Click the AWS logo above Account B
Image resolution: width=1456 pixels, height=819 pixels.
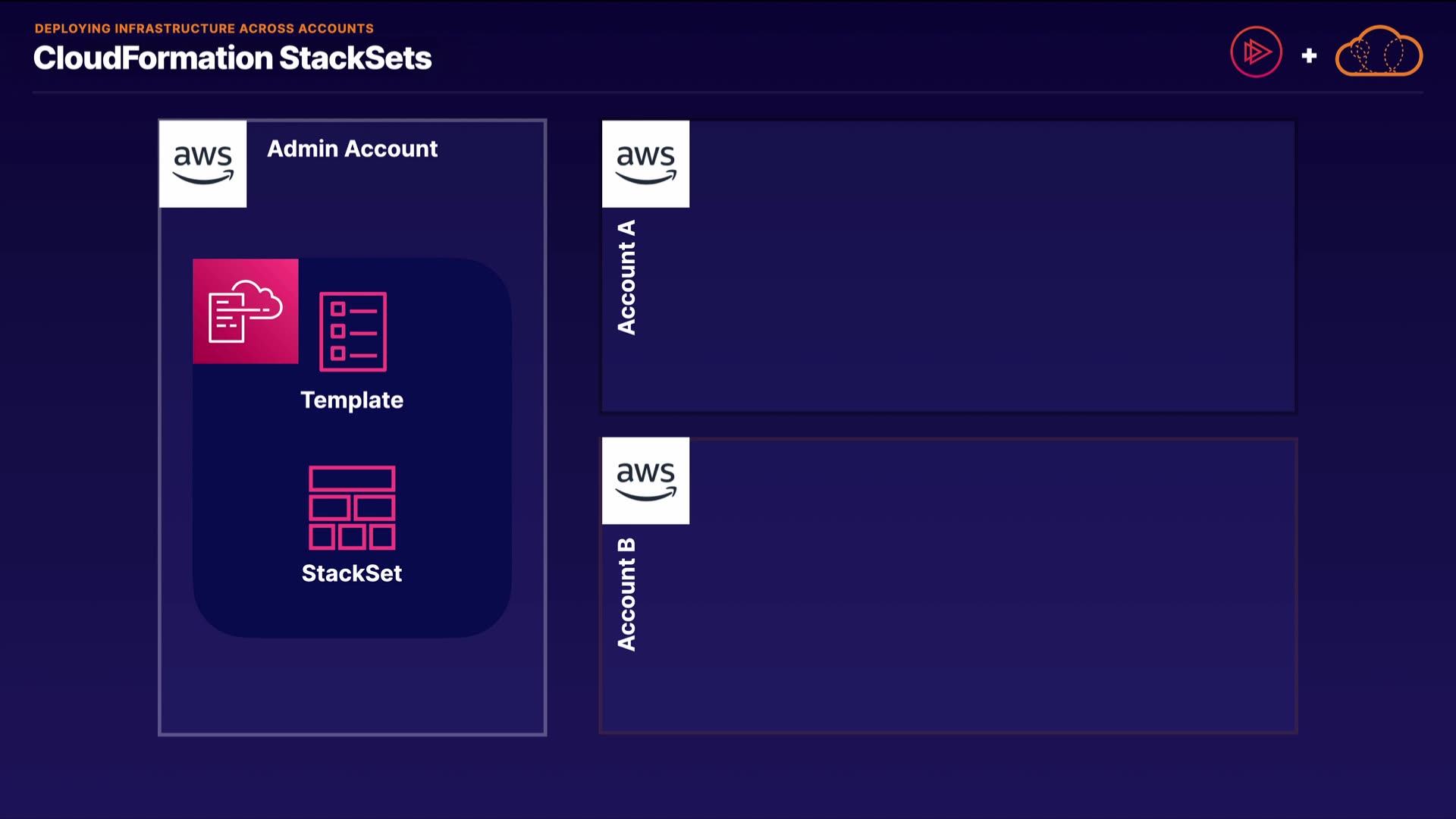(x=645, y=481)
